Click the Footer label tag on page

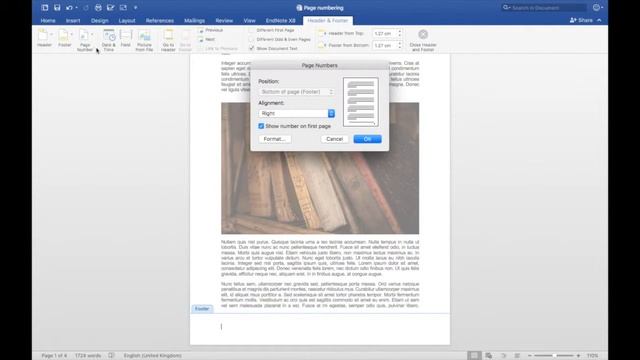[x=202, y=309]
